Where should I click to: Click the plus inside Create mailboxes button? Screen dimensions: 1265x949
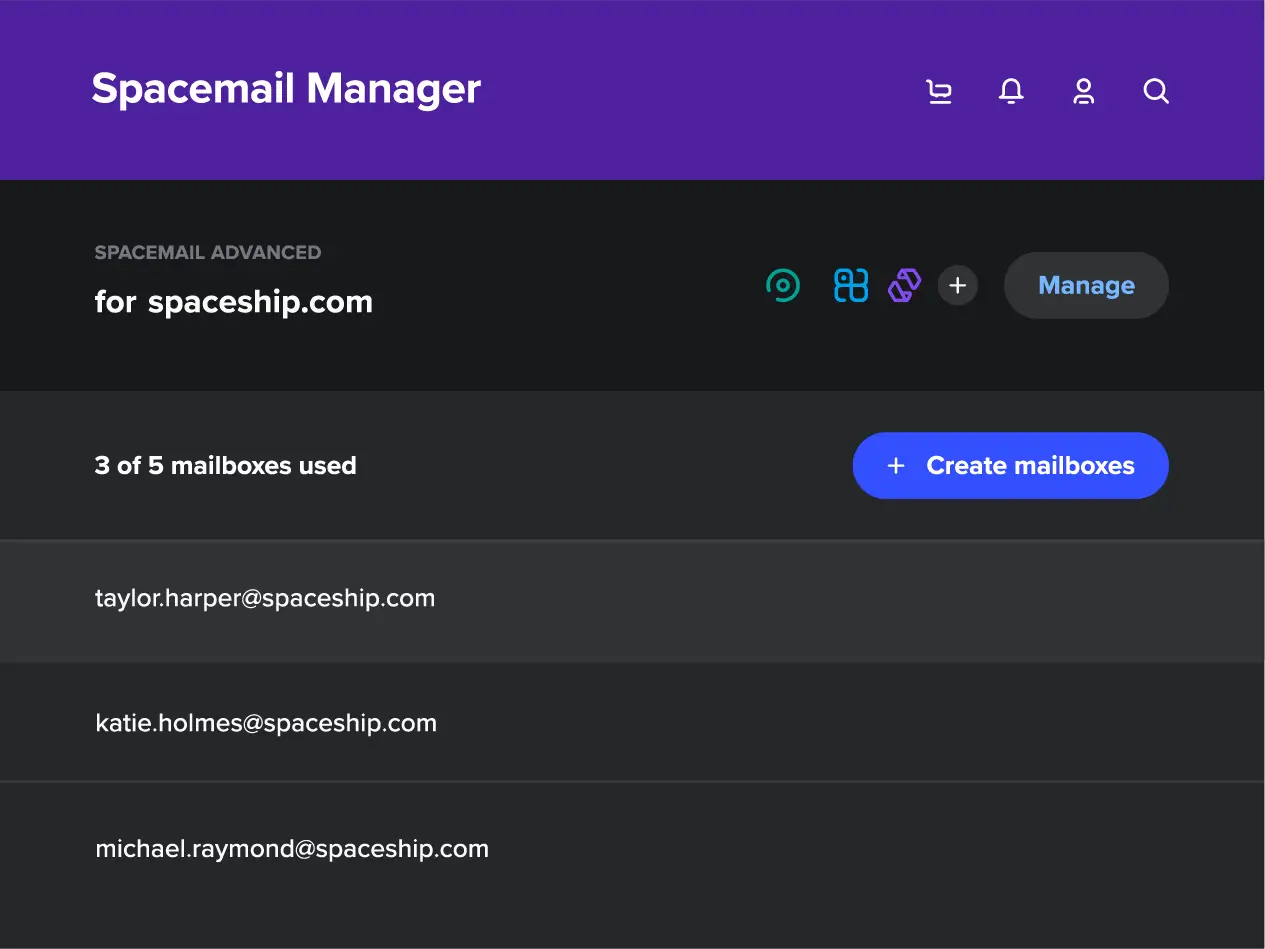[895, 465]
